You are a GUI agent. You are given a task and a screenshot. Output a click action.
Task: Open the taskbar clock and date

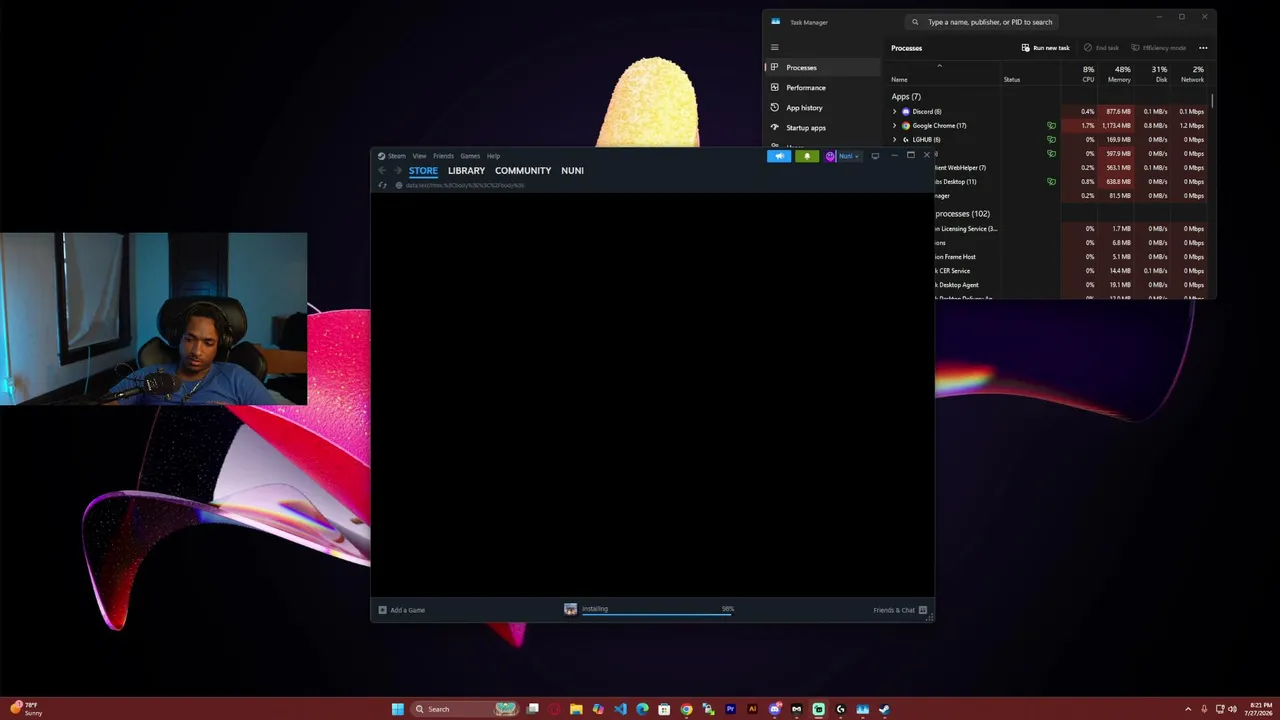point(1259,709)
